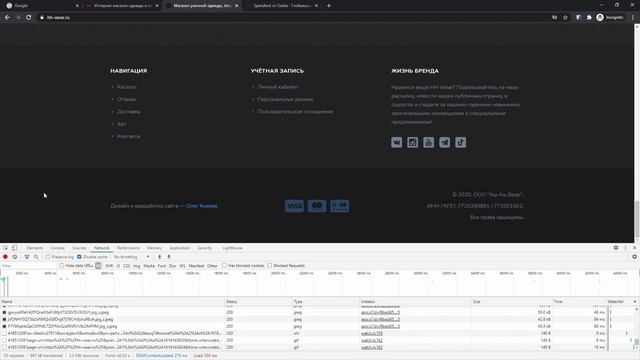Open Пользовательское соглашение link
This screenshot has width=640, height=360.
click(x=295, y=111)
